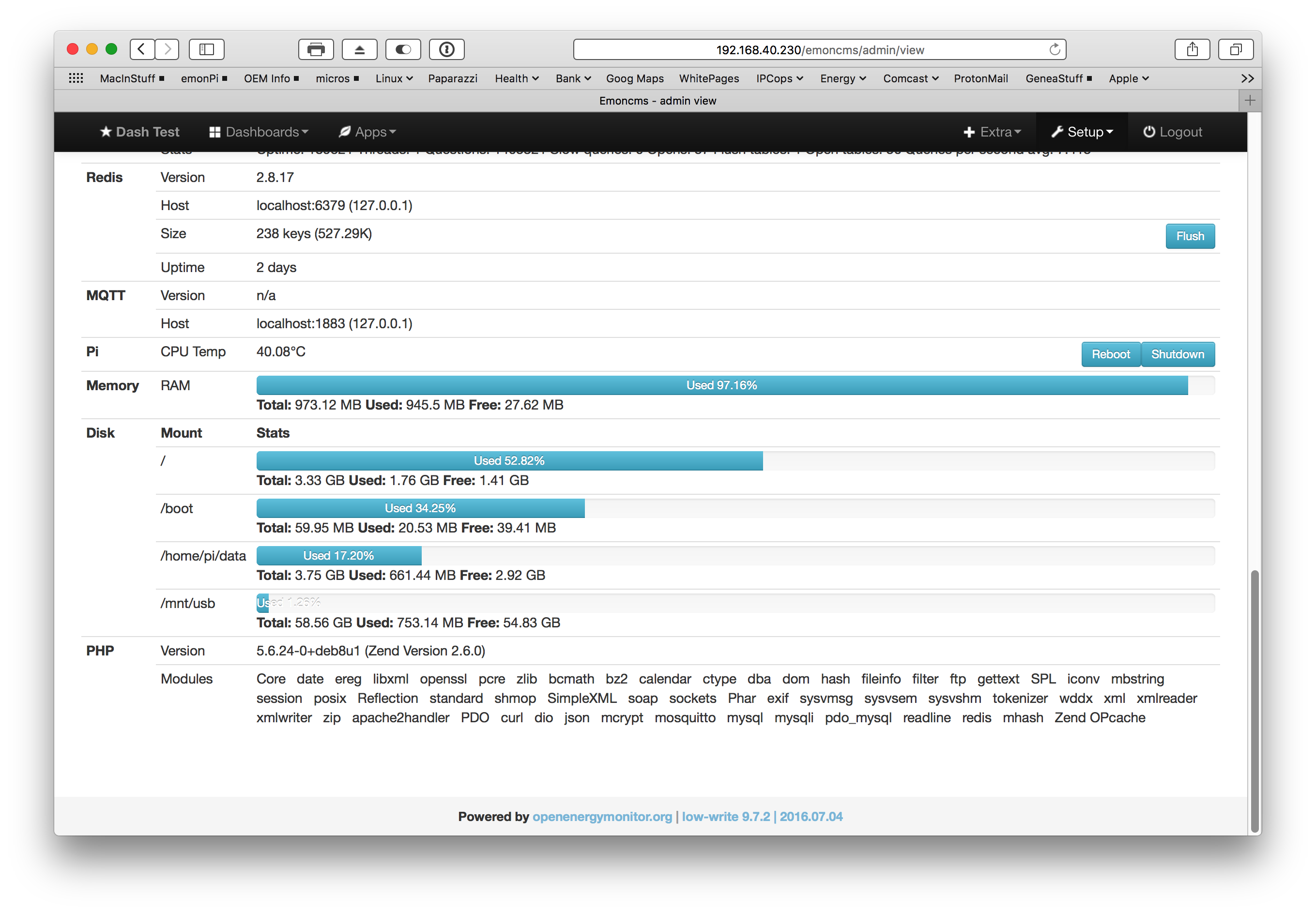
Task: Expand the Bank bookmarks dropdown
Action: pyautogui.click(x=573, y=78)
